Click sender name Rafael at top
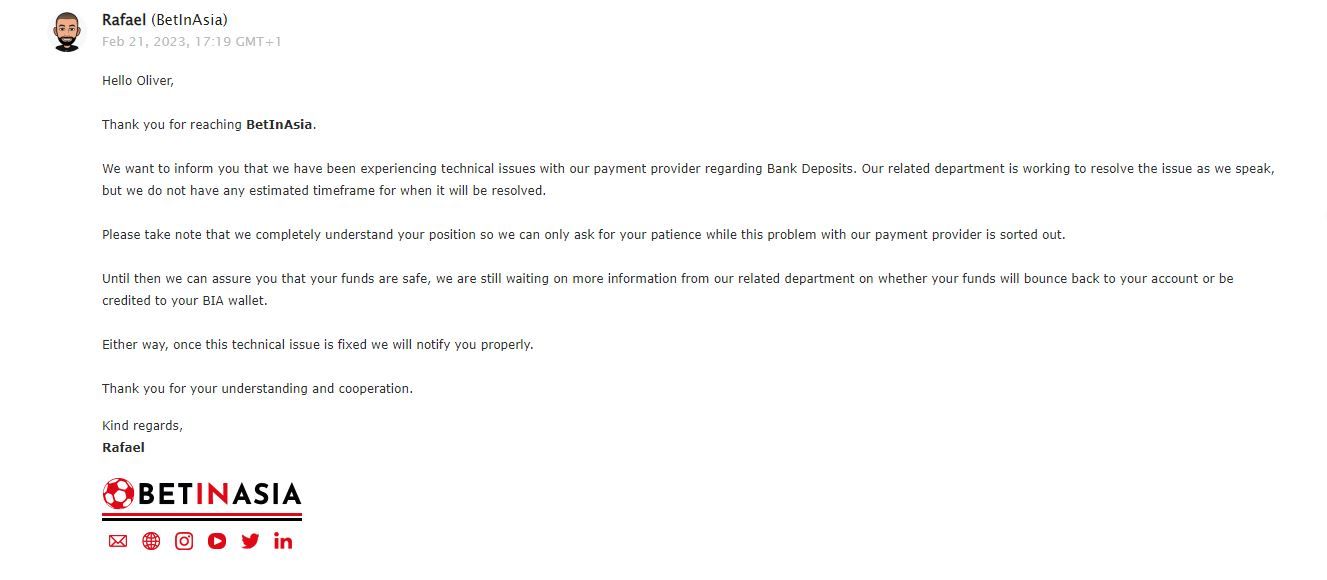 (124, 20)
